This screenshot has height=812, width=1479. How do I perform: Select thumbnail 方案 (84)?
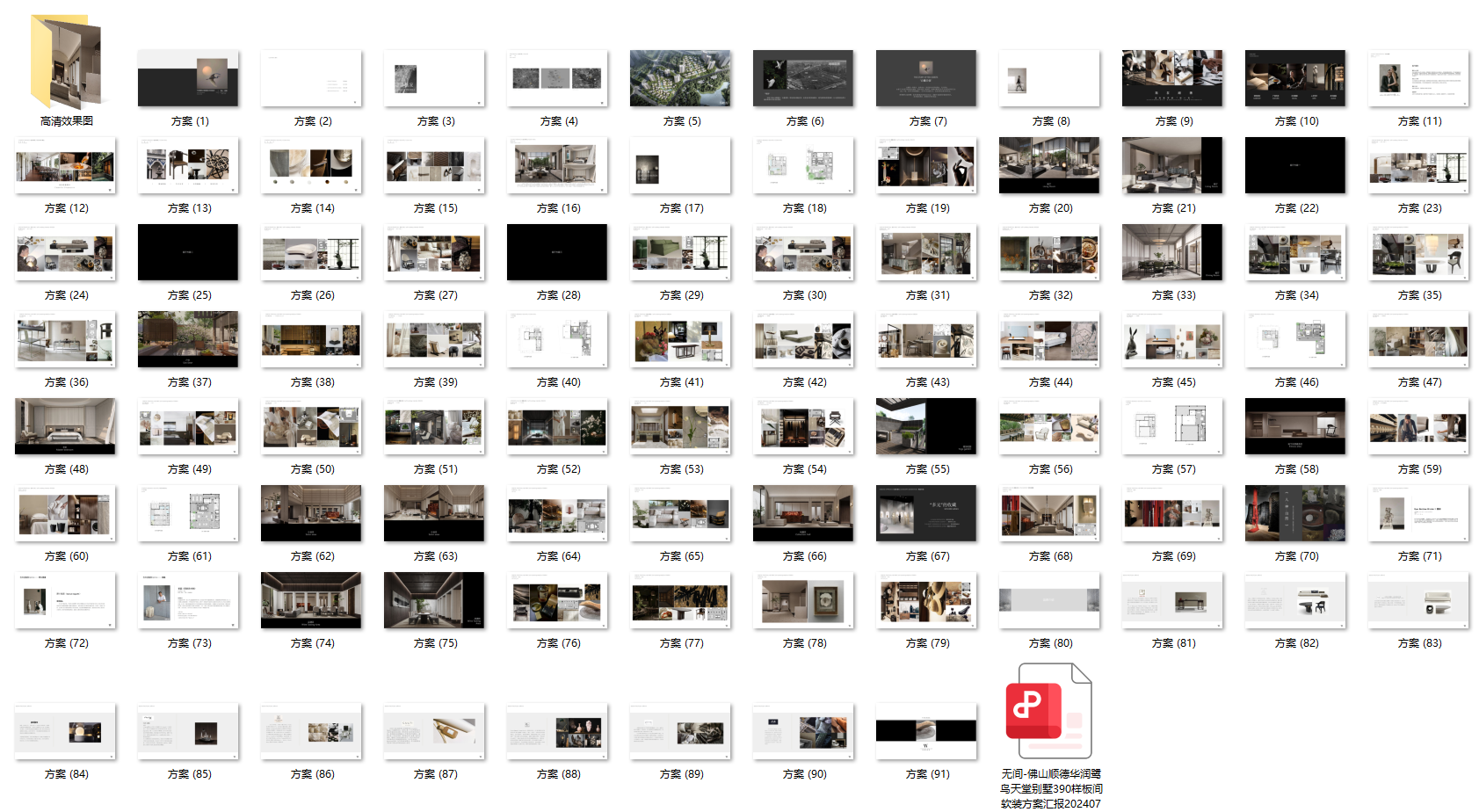[x=65, y=731]
